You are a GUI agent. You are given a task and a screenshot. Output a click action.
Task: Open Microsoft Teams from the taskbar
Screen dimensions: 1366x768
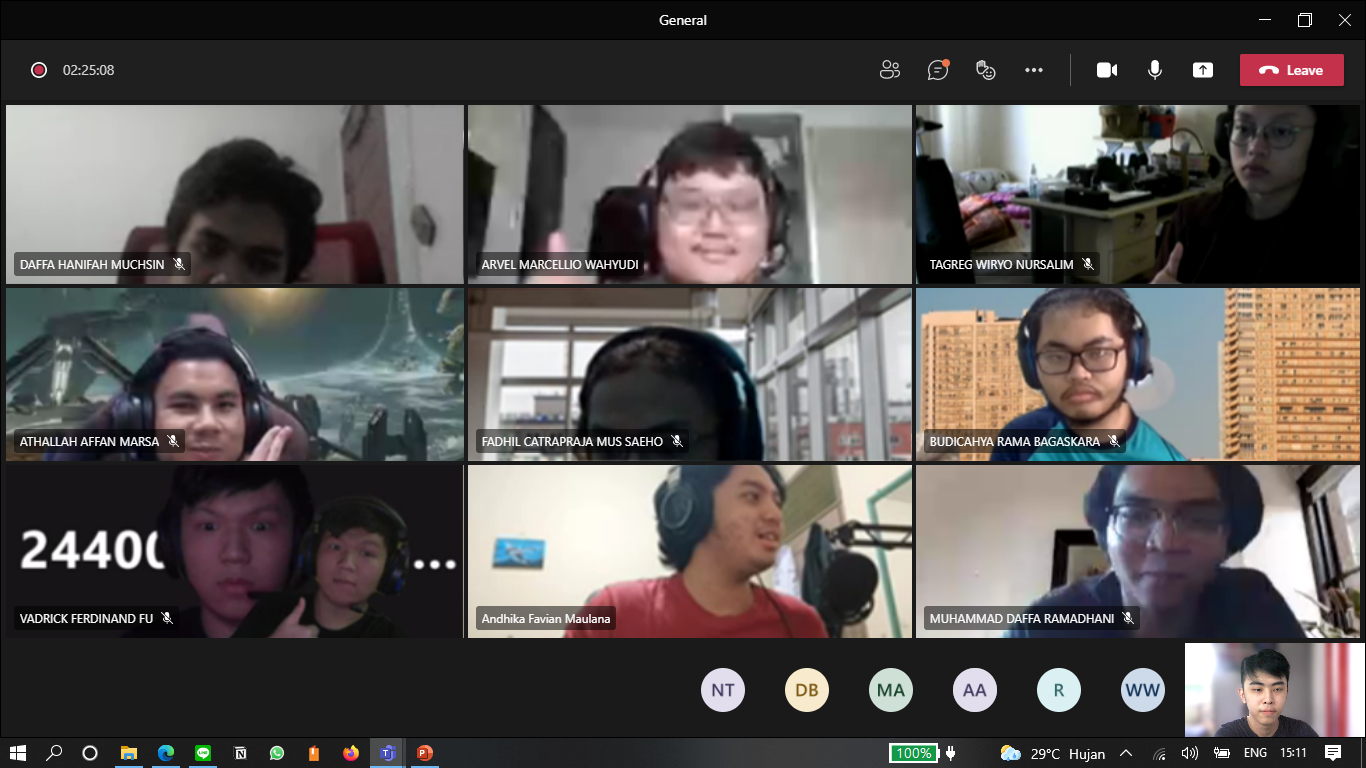(387, 753)
